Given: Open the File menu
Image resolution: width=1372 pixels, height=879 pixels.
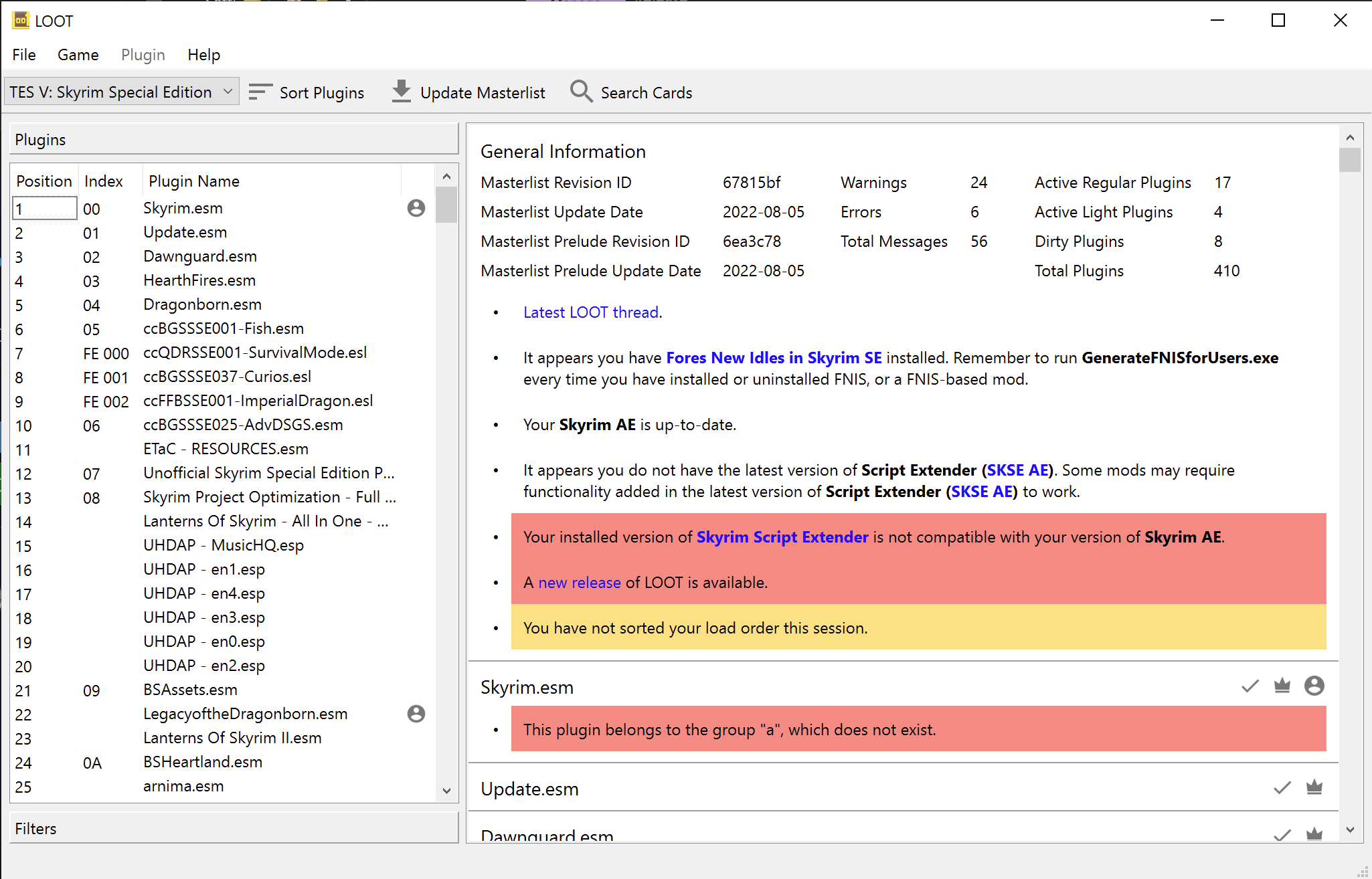Looking at the screenshot, I should [23, 54].
